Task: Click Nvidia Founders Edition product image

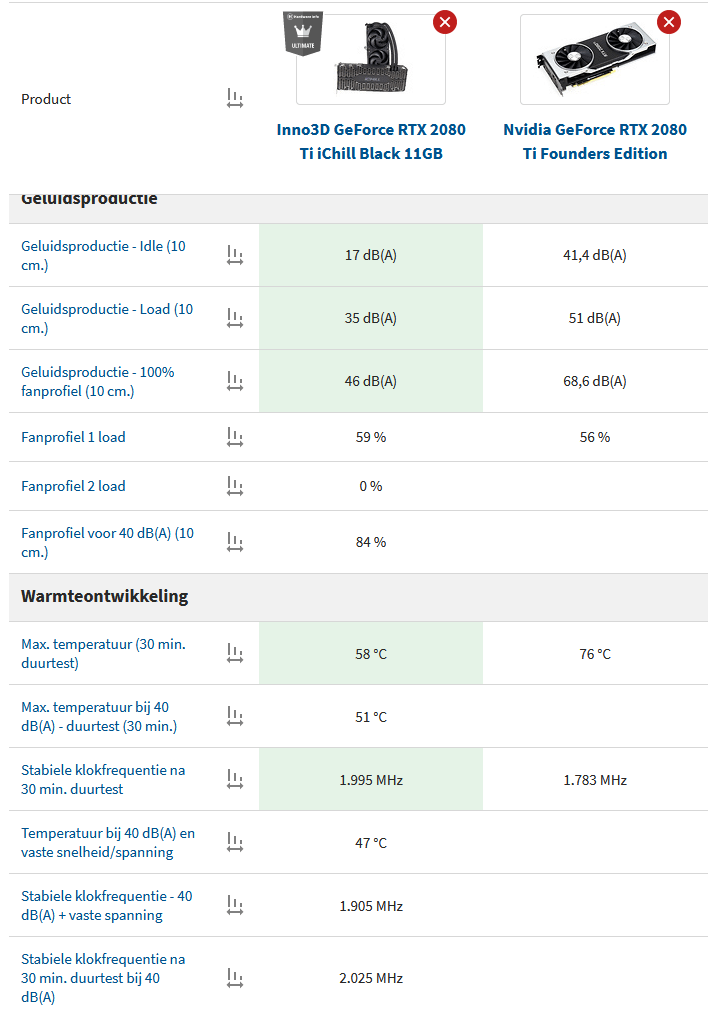Action: tap(595, 60)
